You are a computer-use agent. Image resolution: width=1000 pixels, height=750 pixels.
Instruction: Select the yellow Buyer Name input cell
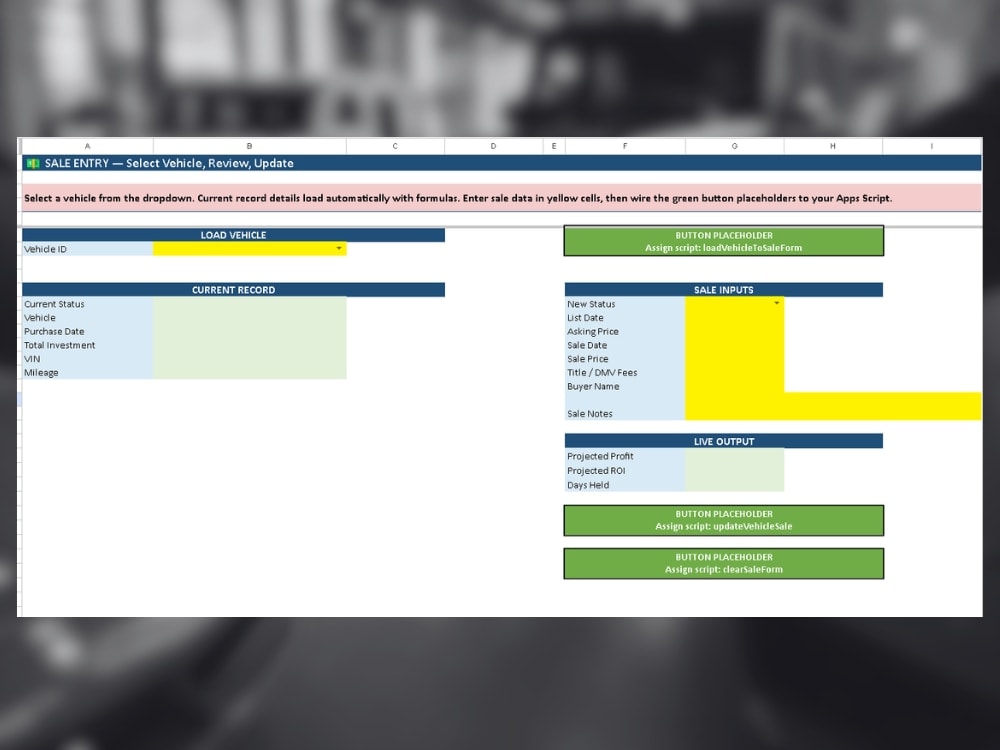735,386
